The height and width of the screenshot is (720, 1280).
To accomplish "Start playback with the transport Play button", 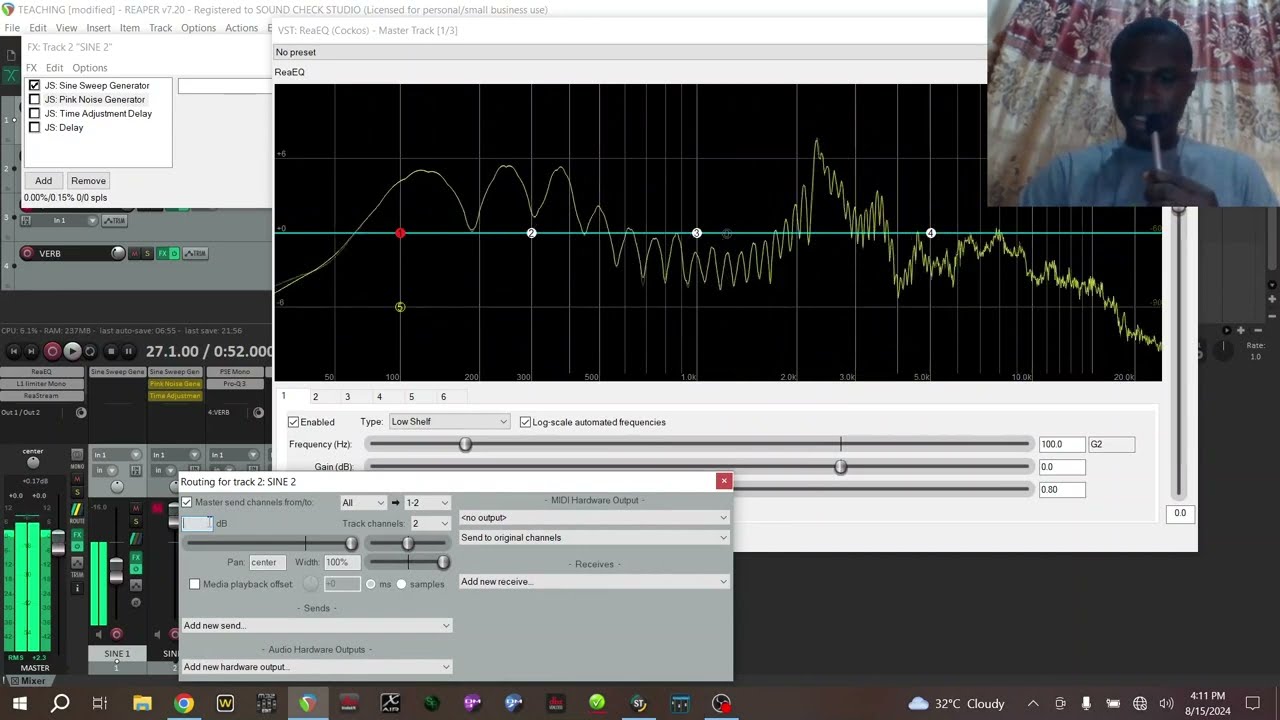I will pos(72,351).
